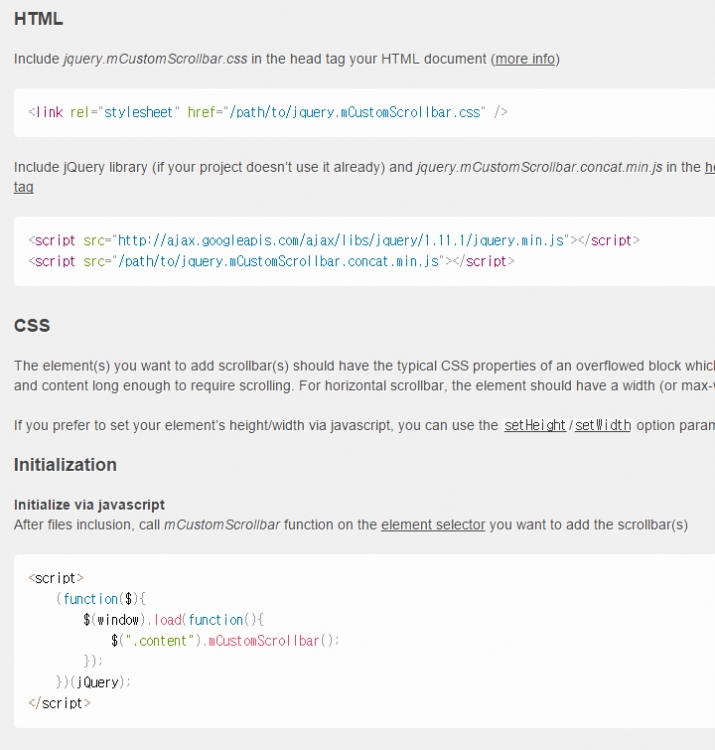Click the .content mCustomScrollbar() call line
The width and height of the screenshot is (715, 750).
coord(225,640)
